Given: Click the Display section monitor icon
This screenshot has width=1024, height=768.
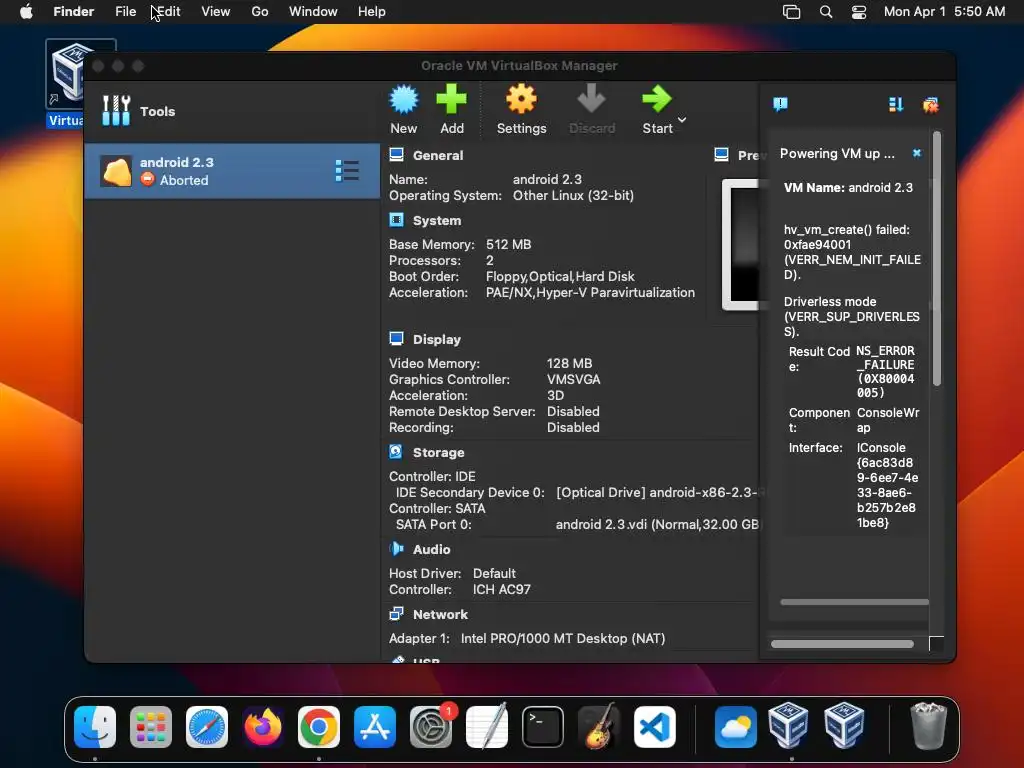Looking at the screenshot, I should point(396,338).
